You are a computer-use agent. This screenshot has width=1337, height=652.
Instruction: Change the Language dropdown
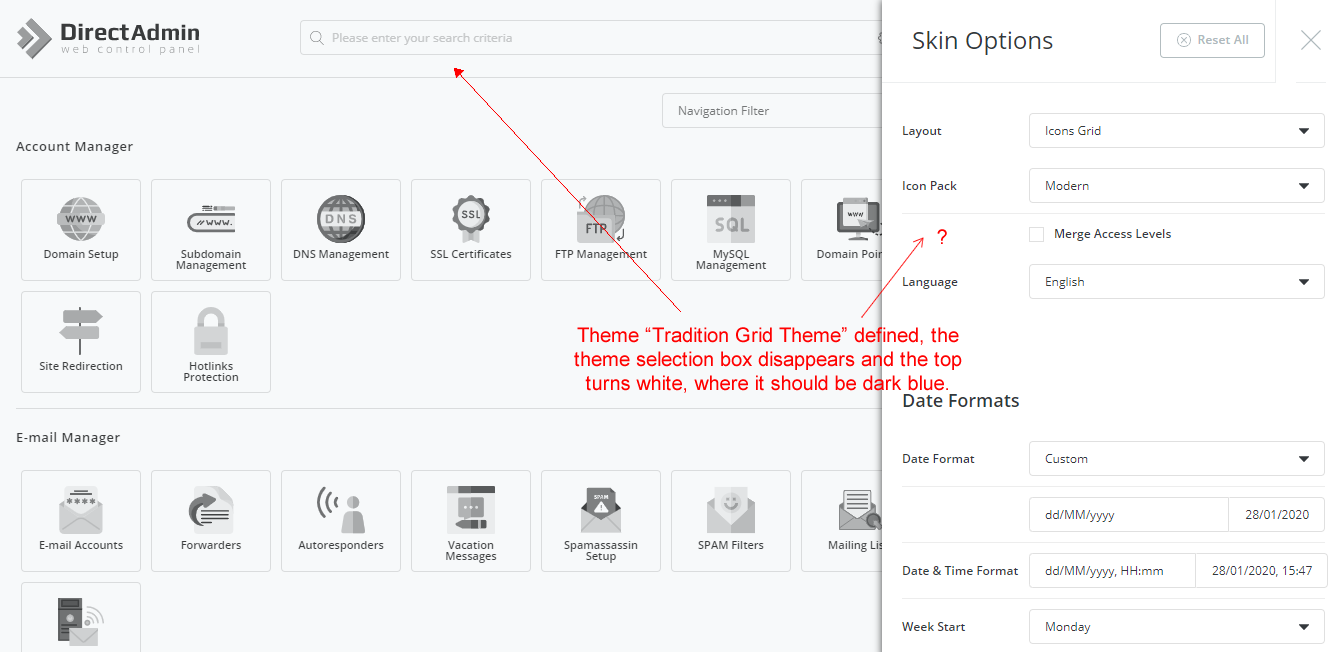[x=1176, y=282]
